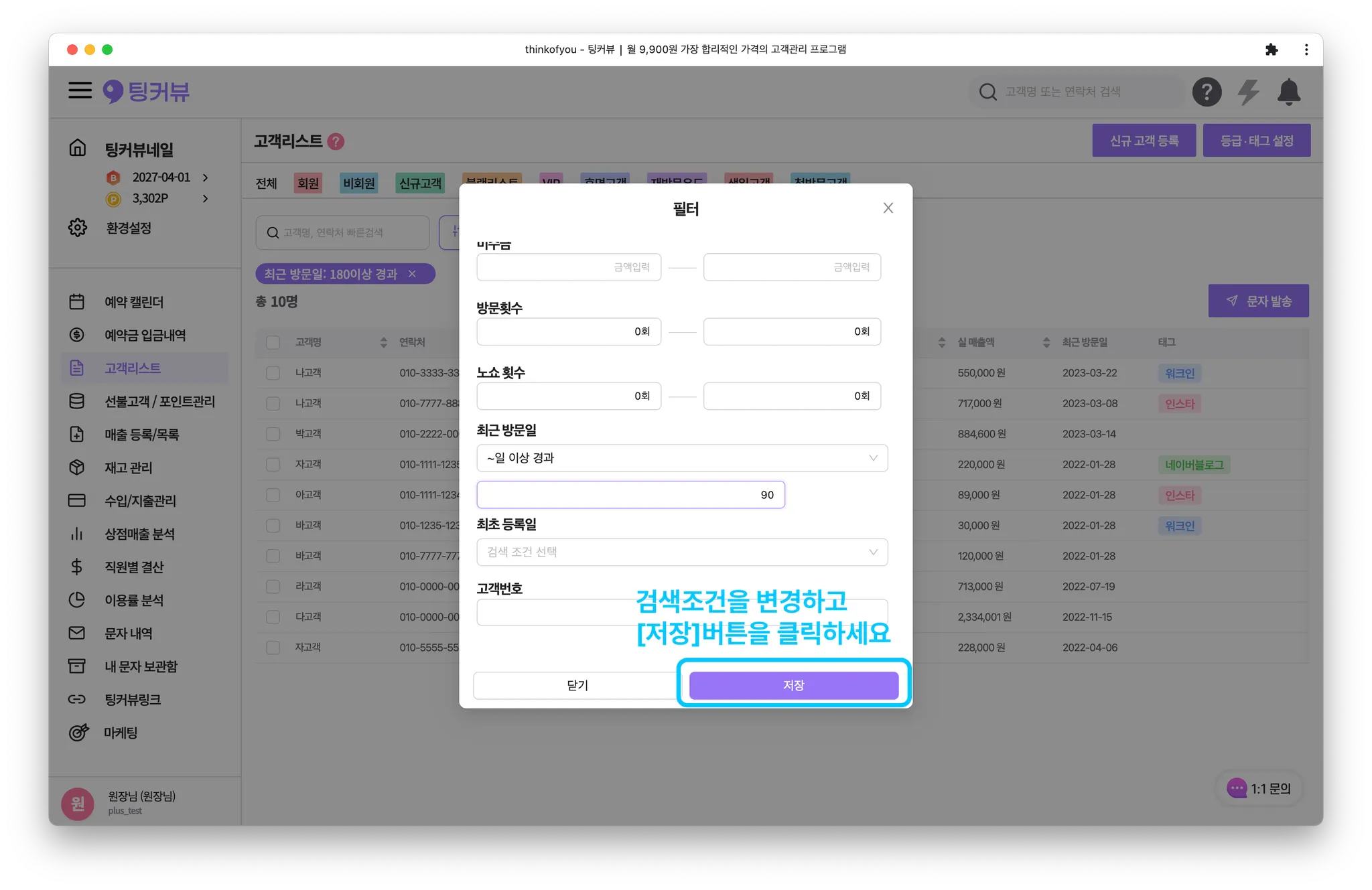This screenshot has height=890, width=1372.
Task: Check the first 나고객 row checkbox
Action: coord(273,373)
